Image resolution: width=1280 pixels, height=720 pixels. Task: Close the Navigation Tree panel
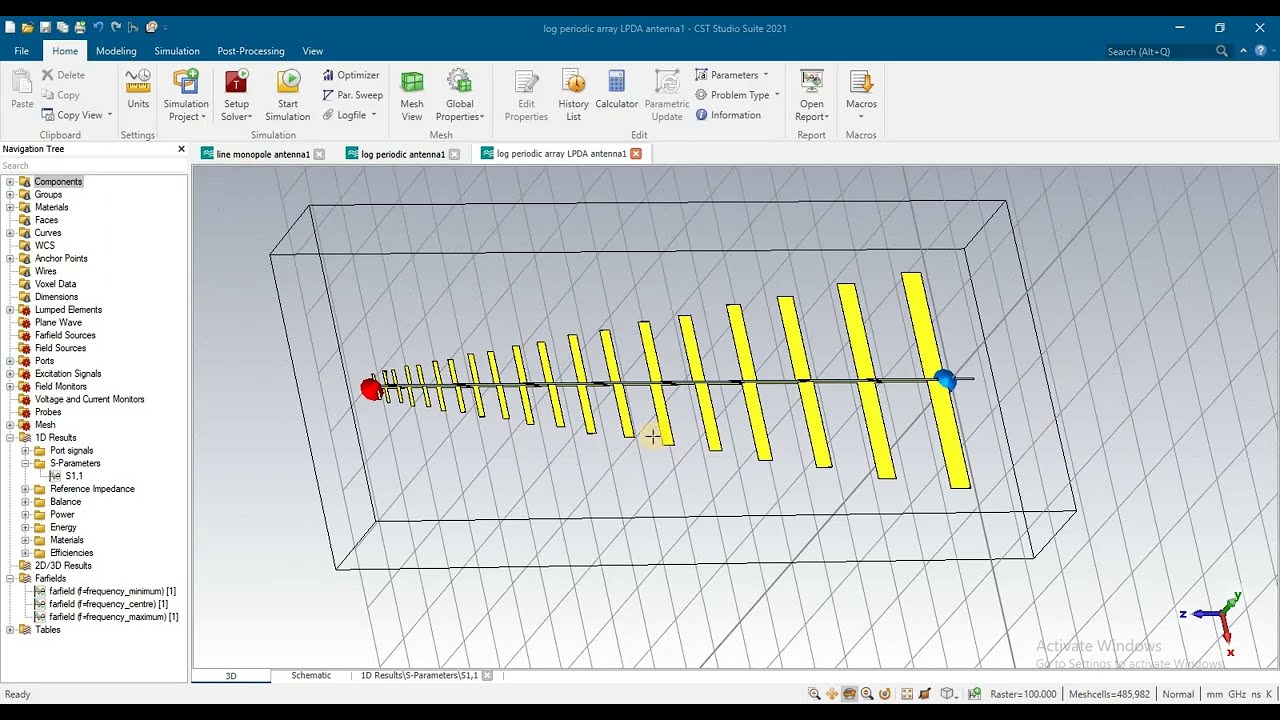[181, 149]
